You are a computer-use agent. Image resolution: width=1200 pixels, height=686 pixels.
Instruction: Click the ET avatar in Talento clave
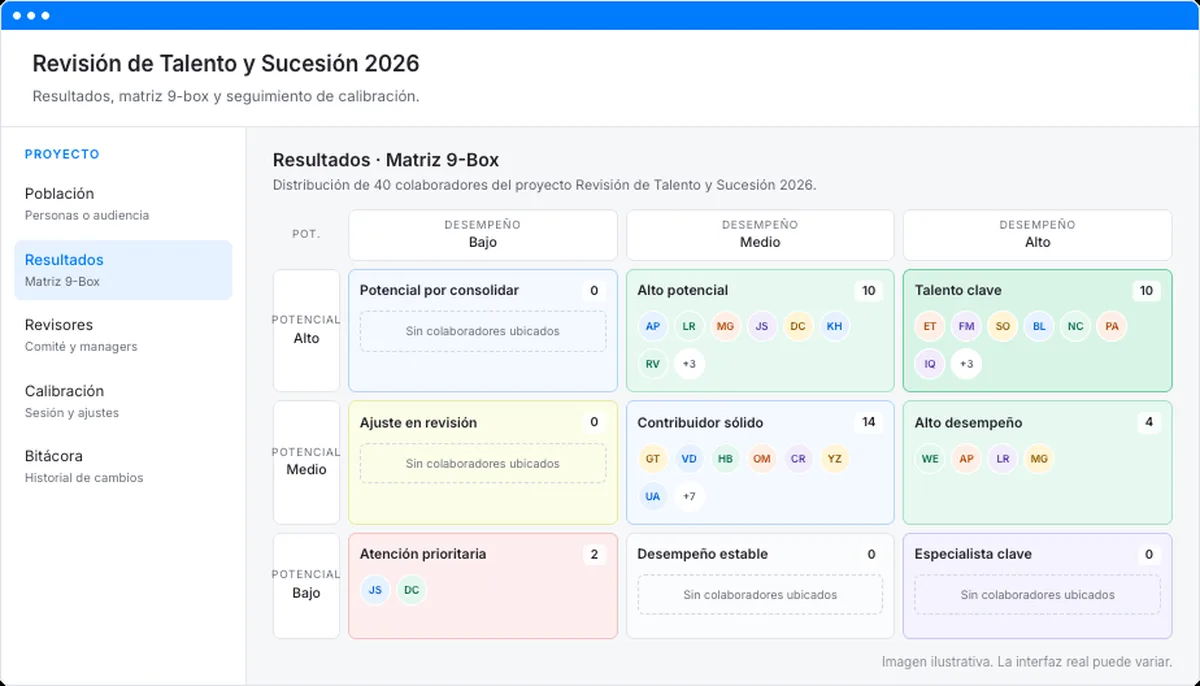pyautogui.click(x=930, y=326)
